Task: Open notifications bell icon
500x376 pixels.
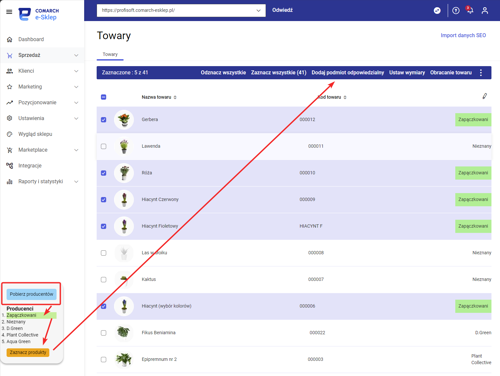Action: click(470, 10)
